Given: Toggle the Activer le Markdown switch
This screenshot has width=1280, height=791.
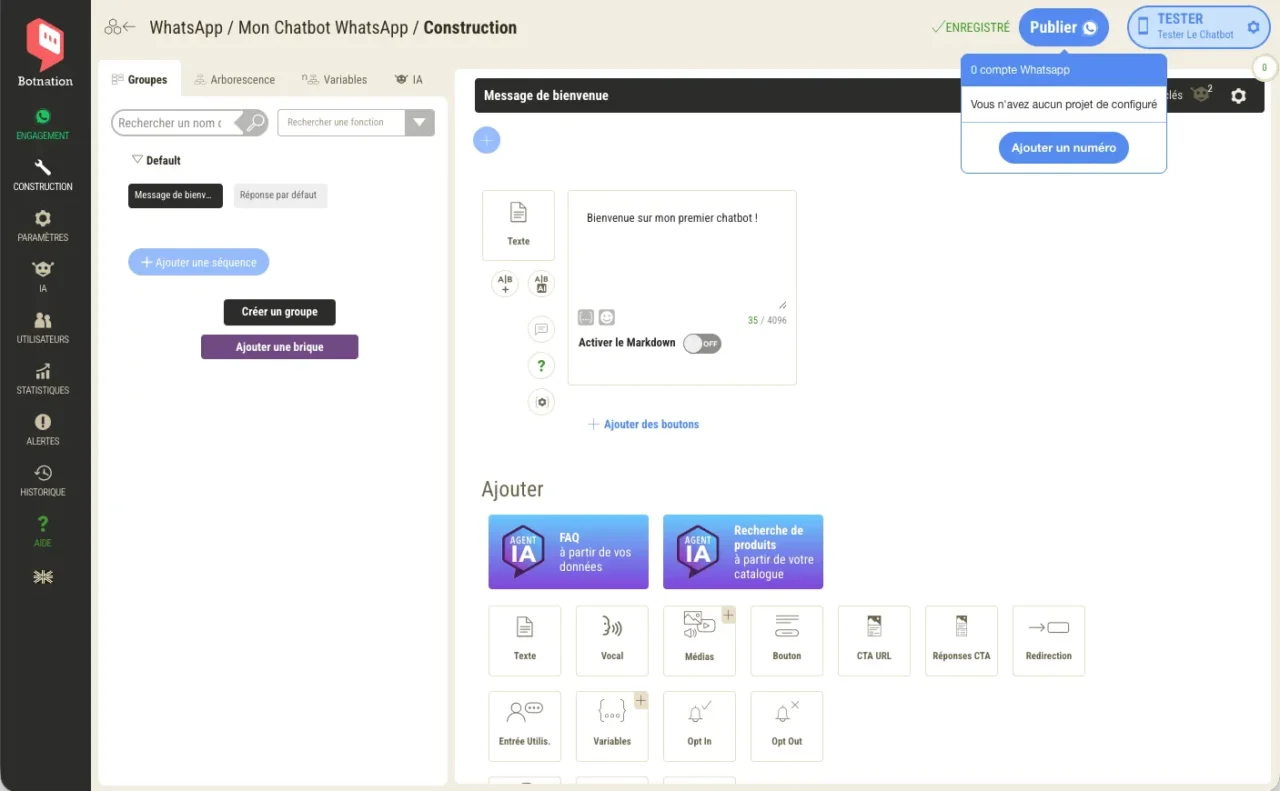Looking at the screenshot, I should click(702, 343).
